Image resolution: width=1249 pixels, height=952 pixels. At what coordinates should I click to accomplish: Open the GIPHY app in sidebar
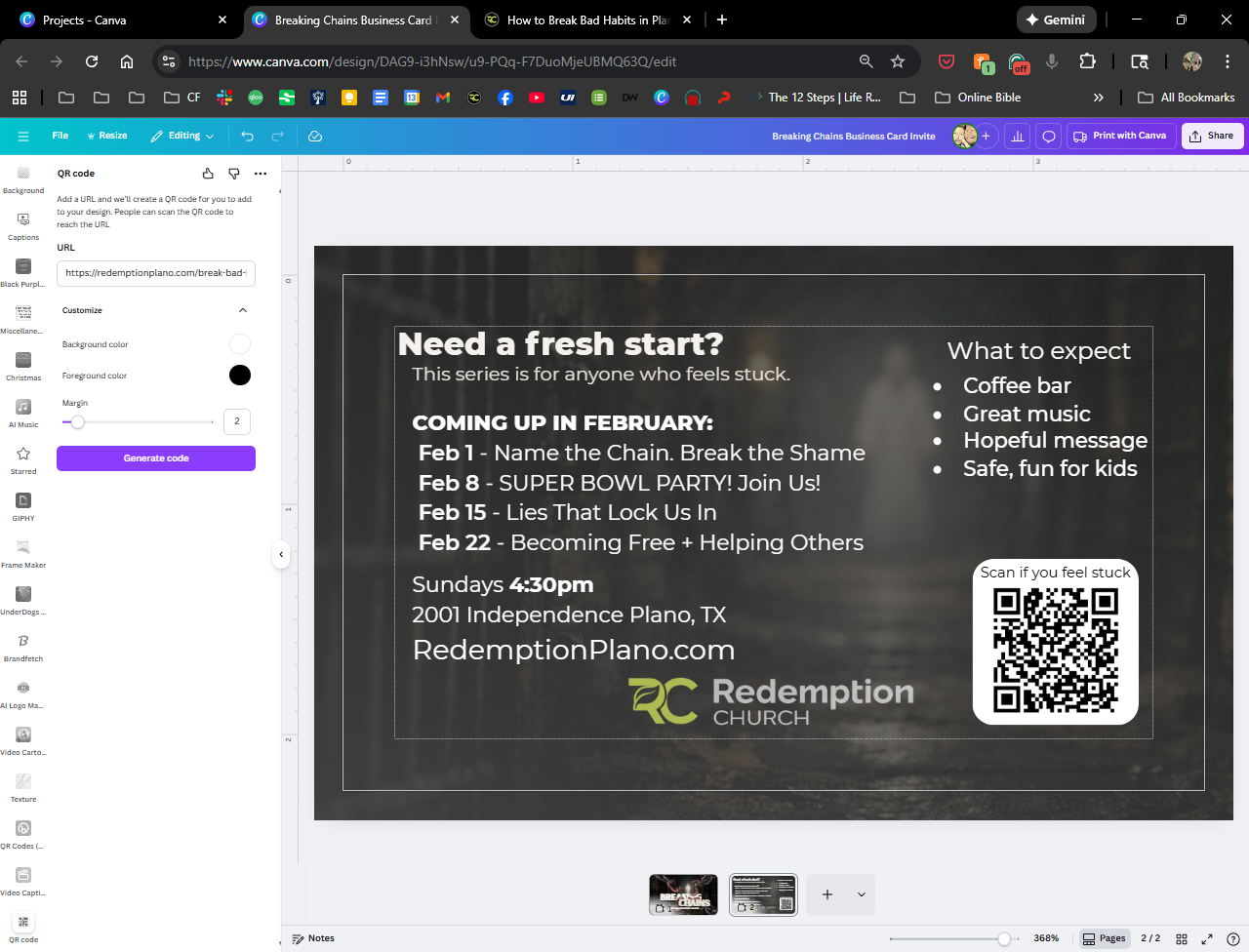click(x=23, y=505)
